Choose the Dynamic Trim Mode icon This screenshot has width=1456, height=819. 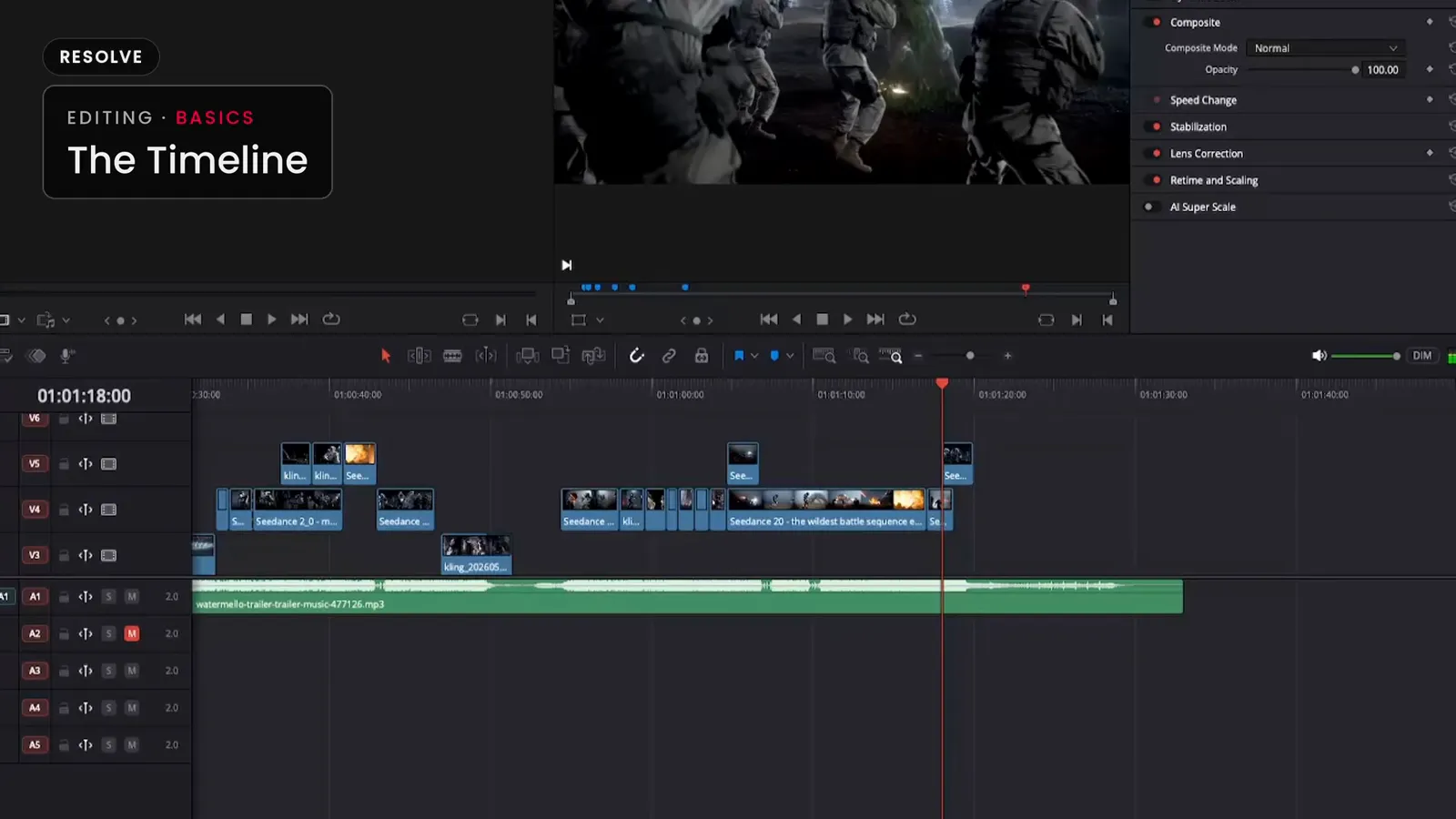[486, 356]
